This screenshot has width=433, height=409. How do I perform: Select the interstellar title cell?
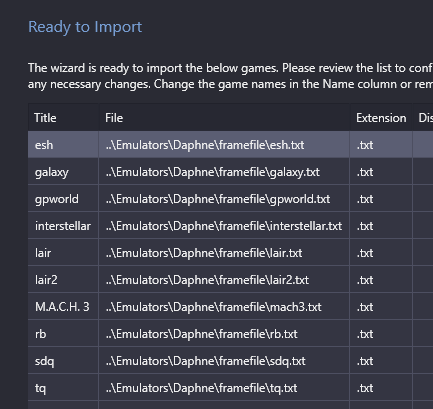[63, 226]
